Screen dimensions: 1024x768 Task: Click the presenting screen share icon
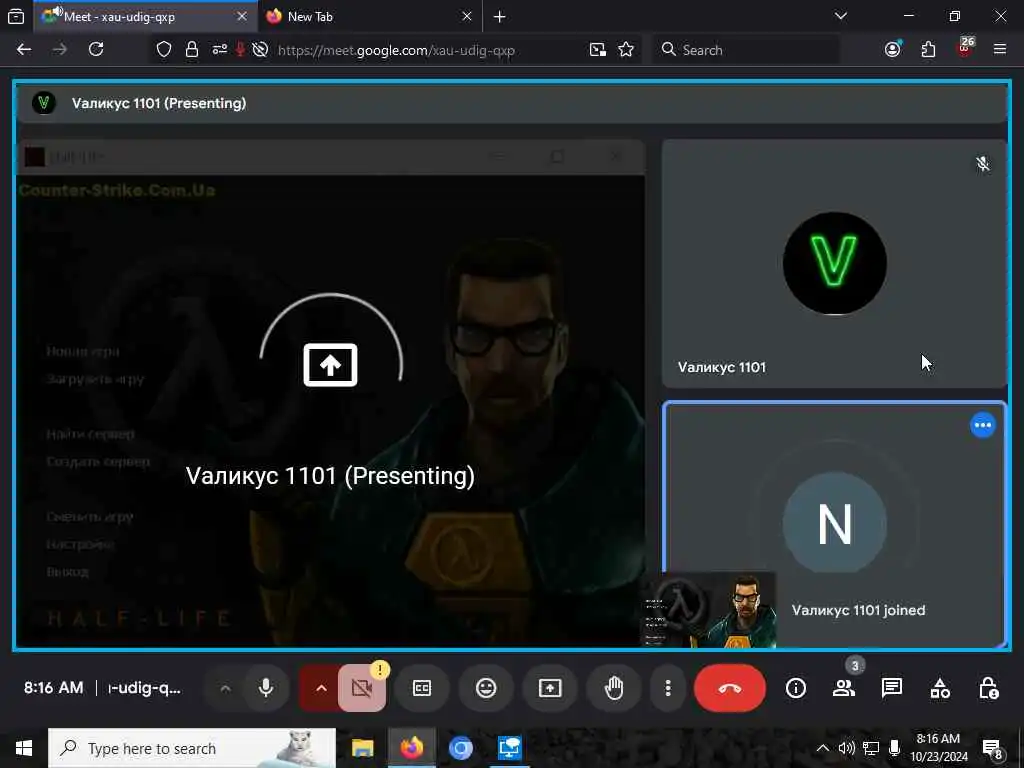click(x=330, y=364)
